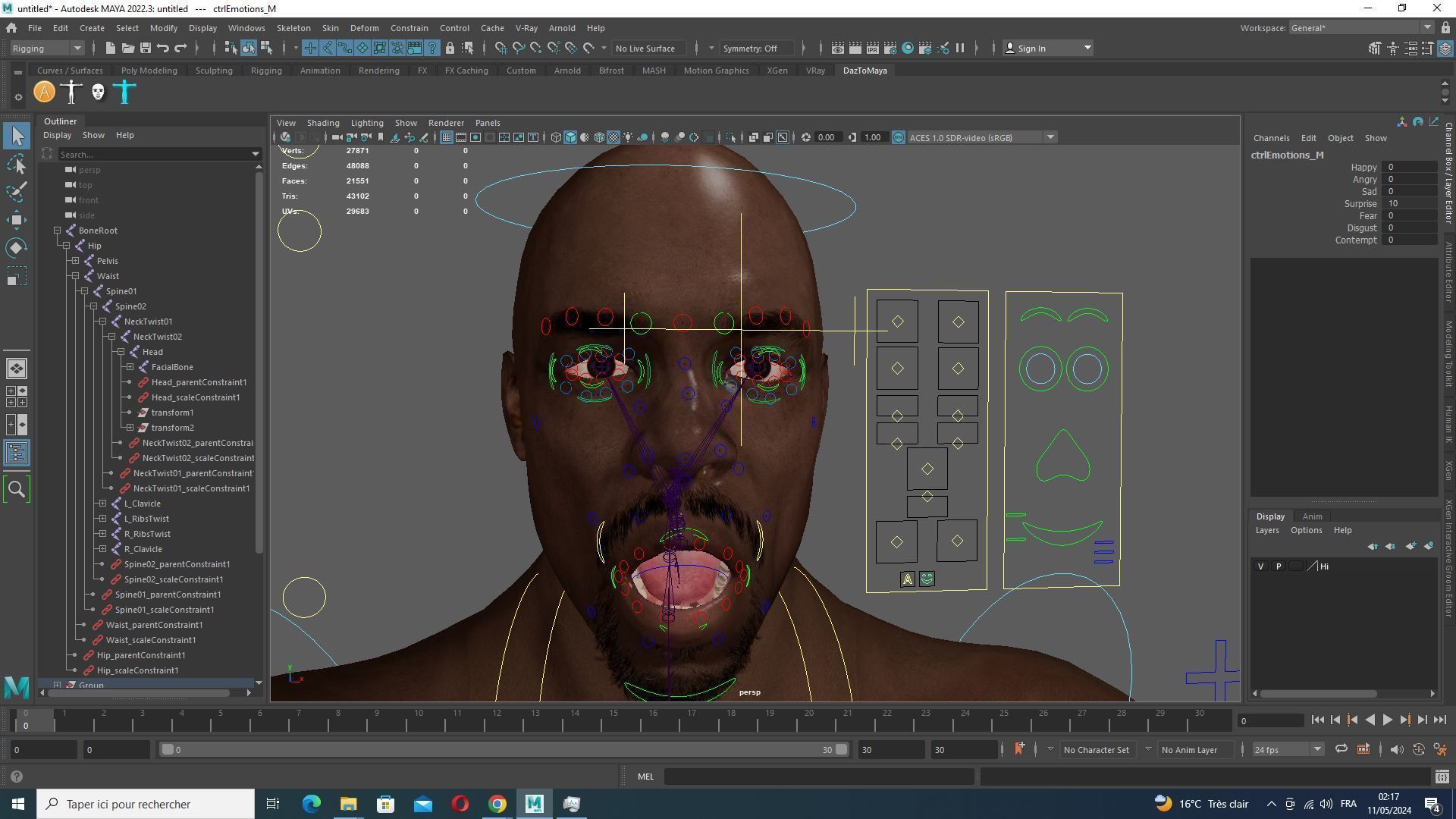Click the MEL command language label
Viewport: 1456px width, 819px height.
(x=645, y=777)
